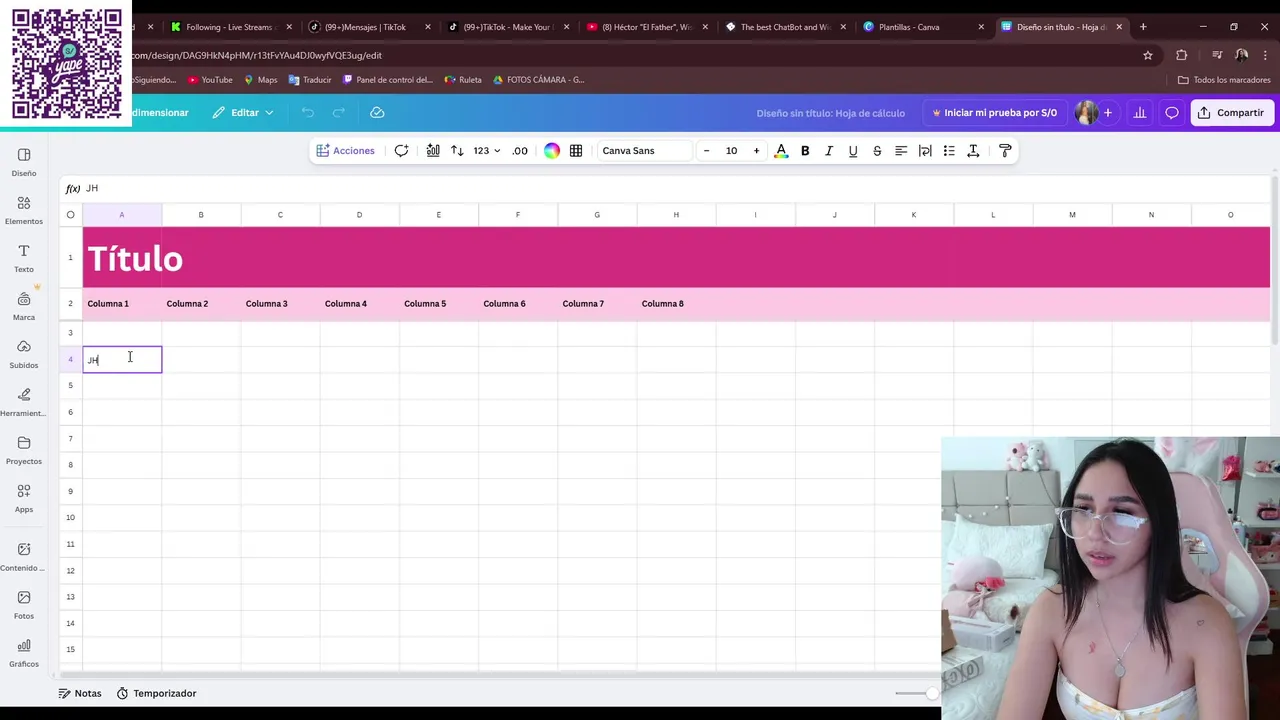The image size is (1280, 720).
Task: Open the Fotos panel
Action: coord(24,605)
